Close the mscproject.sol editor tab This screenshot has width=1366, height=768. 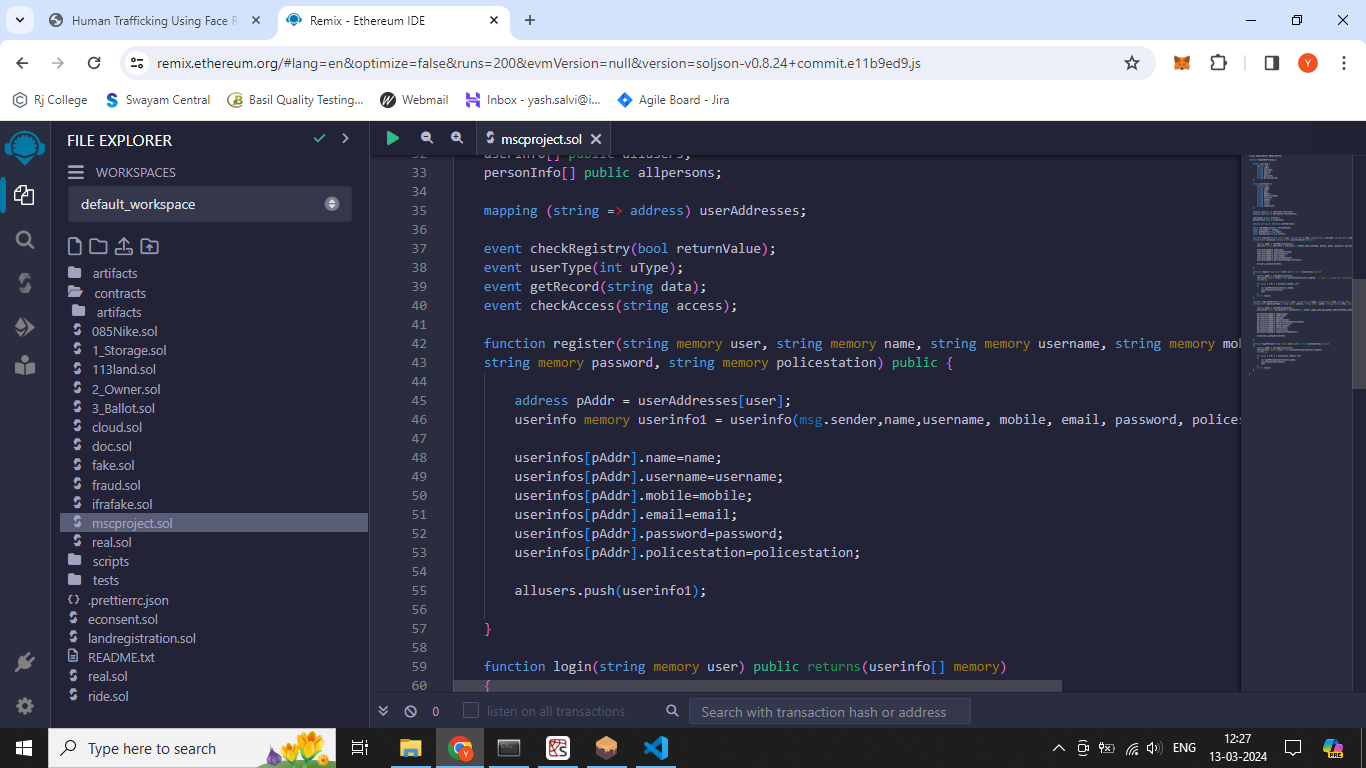[596, 140]
